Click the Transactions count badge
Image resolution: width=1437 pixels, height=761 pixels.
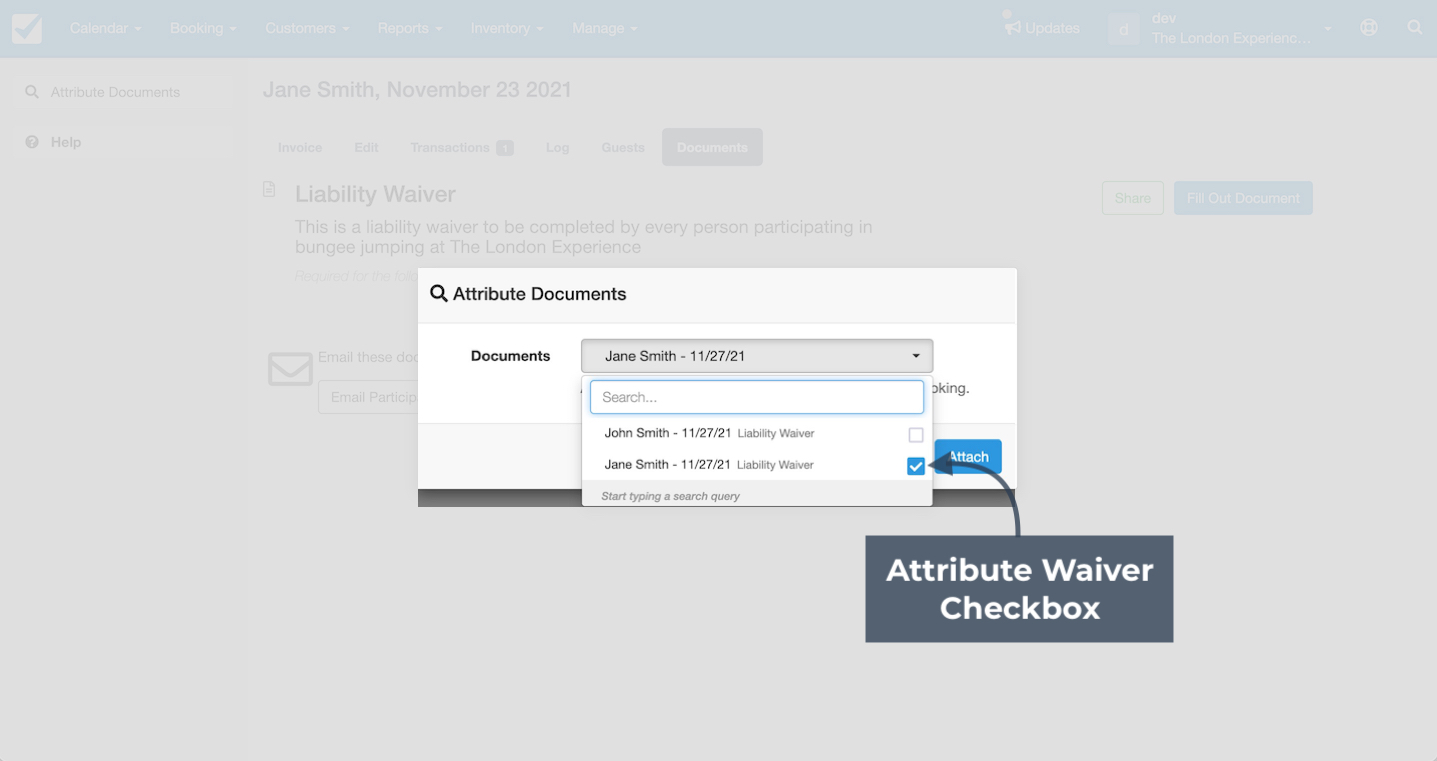(505, 148)
